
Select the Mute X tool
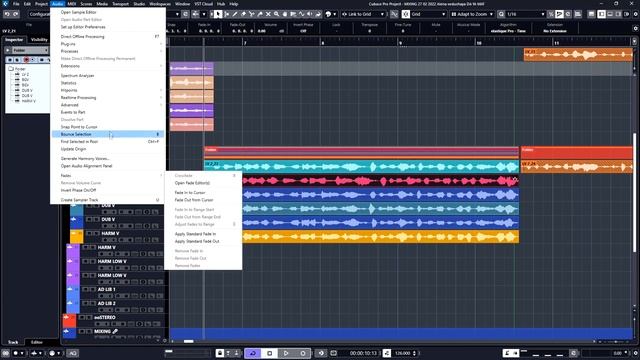[x=268, y=14]
